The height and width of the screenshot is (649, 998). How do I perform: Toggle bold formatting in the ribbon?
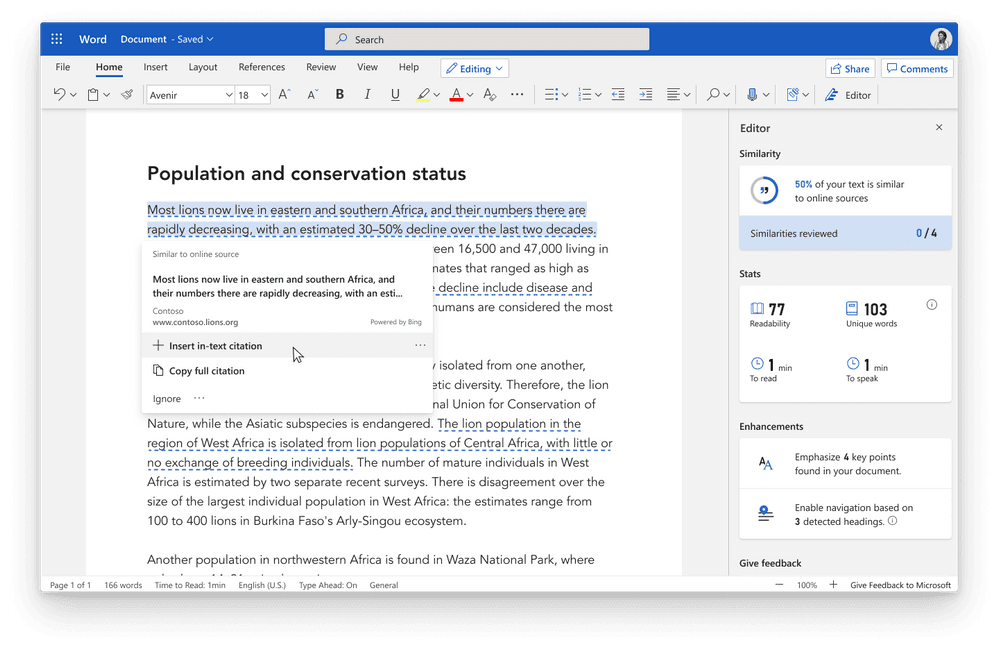339,94
